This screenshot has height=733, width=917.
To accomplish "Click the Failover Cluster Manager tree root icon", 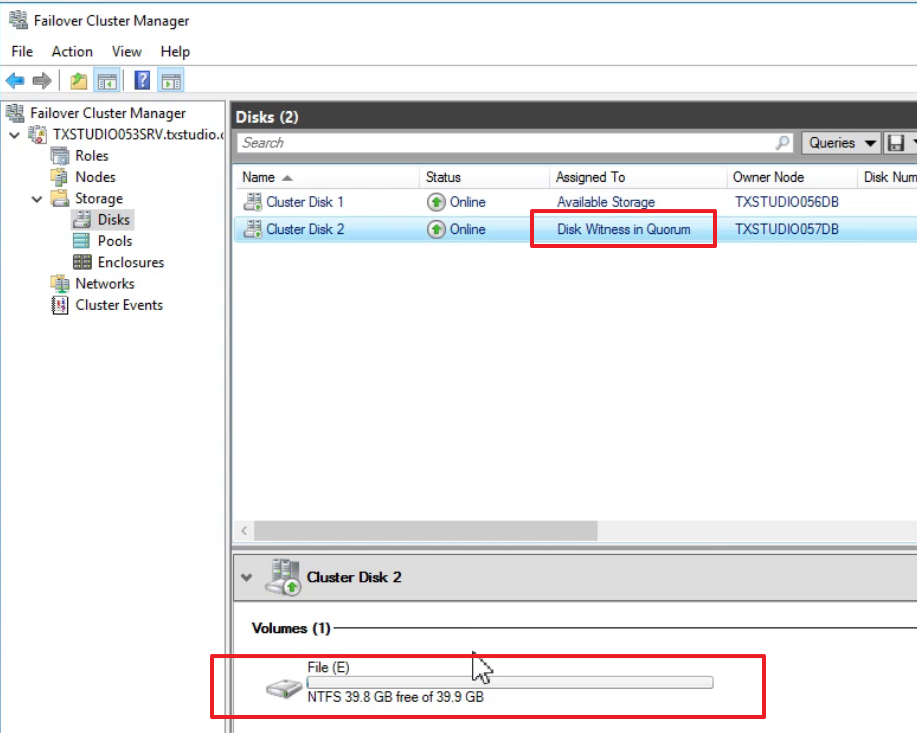I will 16,112.
